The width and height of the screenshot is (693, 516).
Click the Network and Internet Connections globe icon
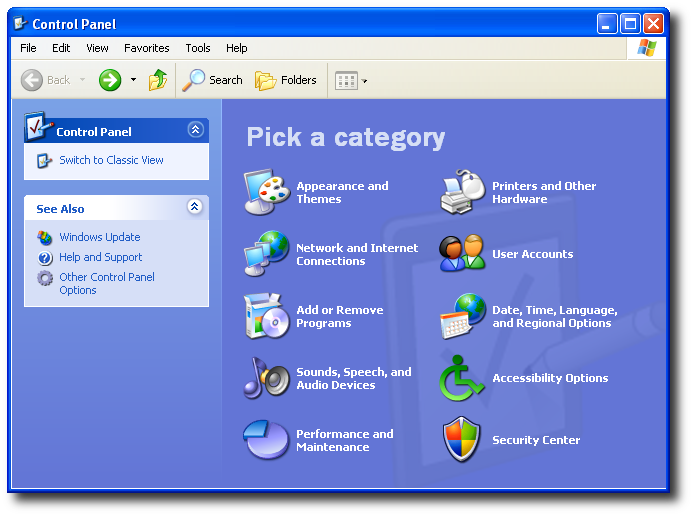[x=267, y=254]
